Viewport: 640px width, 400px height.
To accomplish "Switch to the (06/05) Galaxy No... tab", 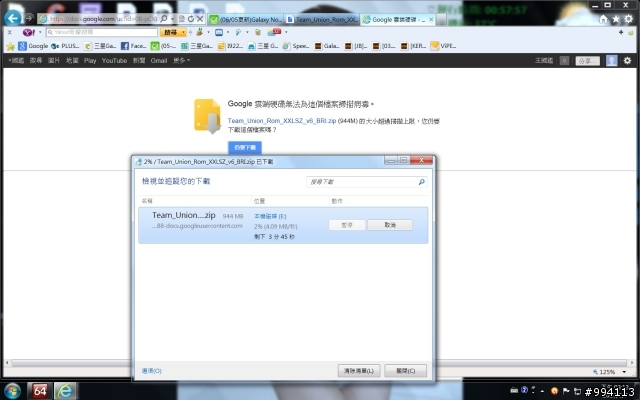I will coord(245,20).
